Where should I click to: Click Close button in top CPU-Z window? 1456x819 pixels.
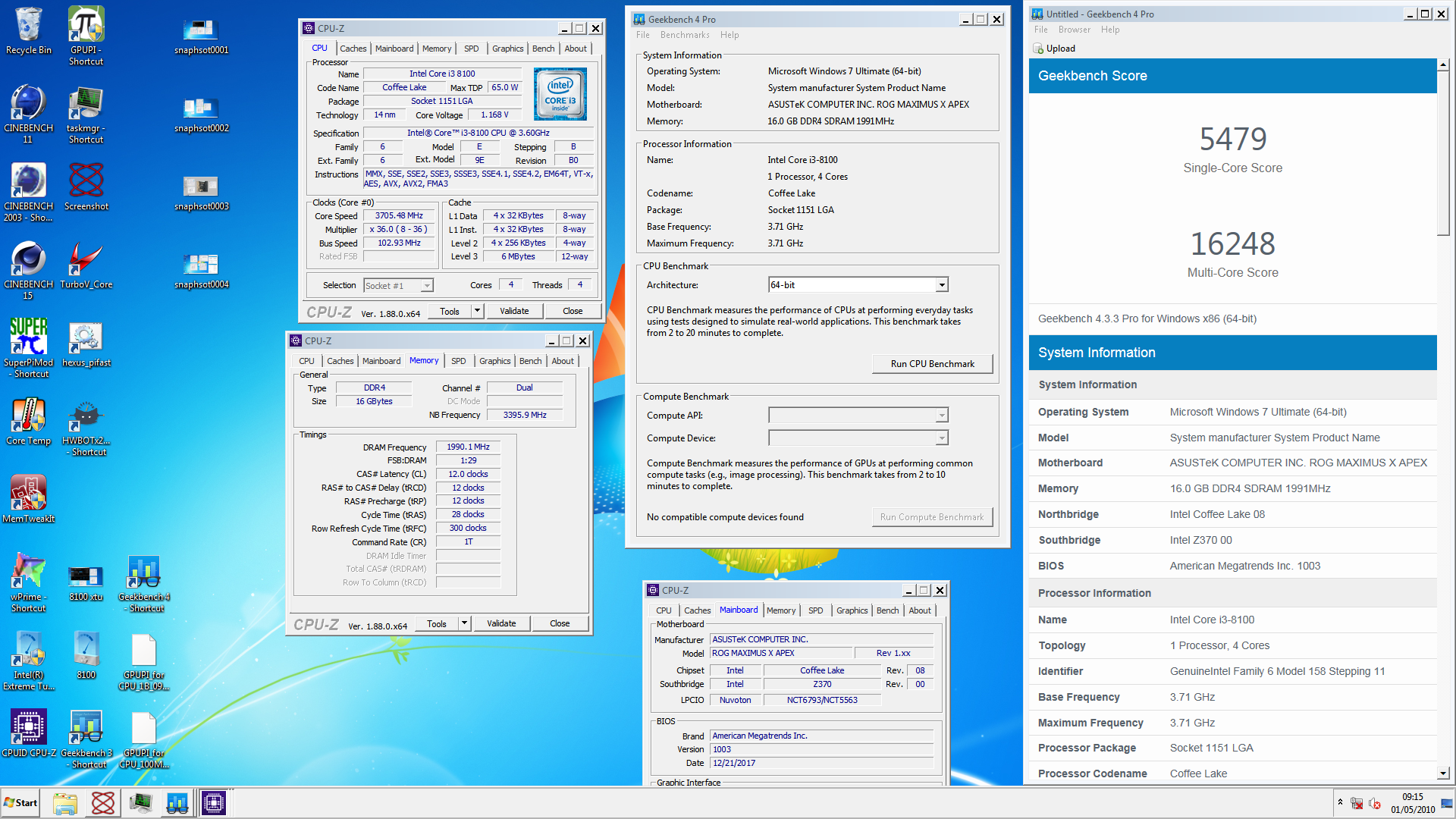coord(573,311)
